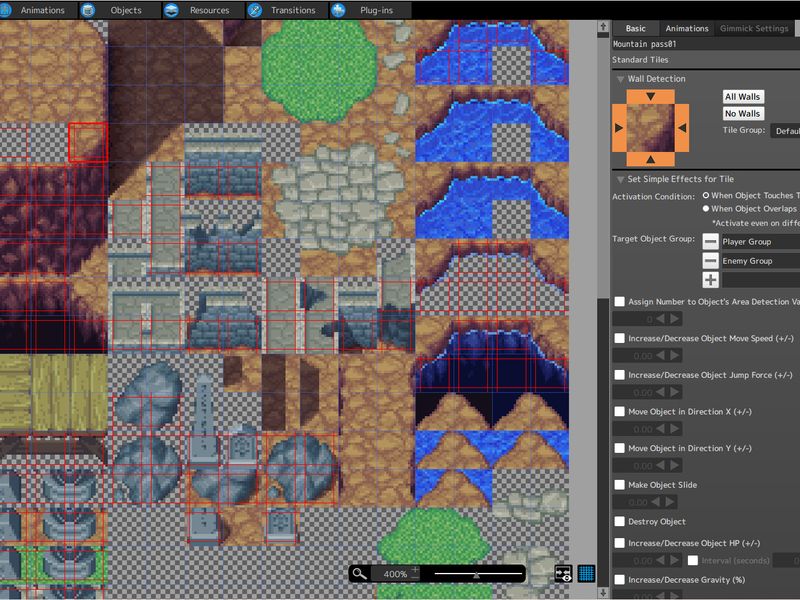Open the Transitions top menu tab
This screenshot has width=800, height=600.
287,10
